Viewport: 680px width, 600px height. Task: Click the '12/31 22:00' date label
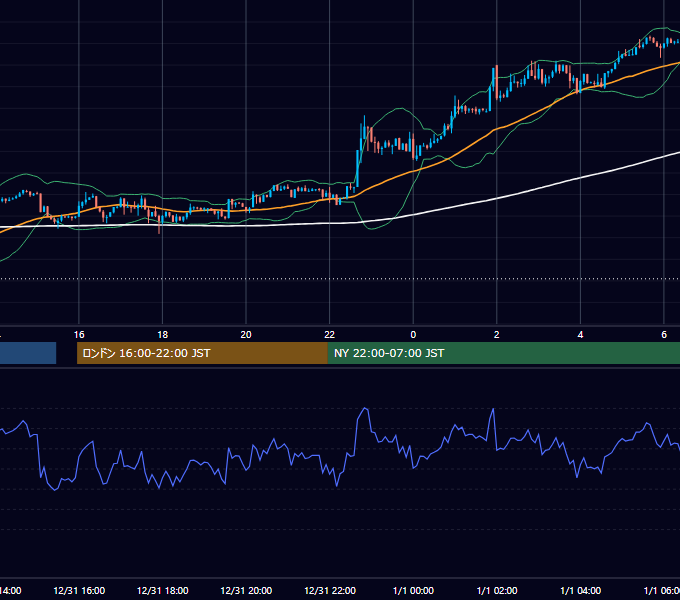click(330, 590)
